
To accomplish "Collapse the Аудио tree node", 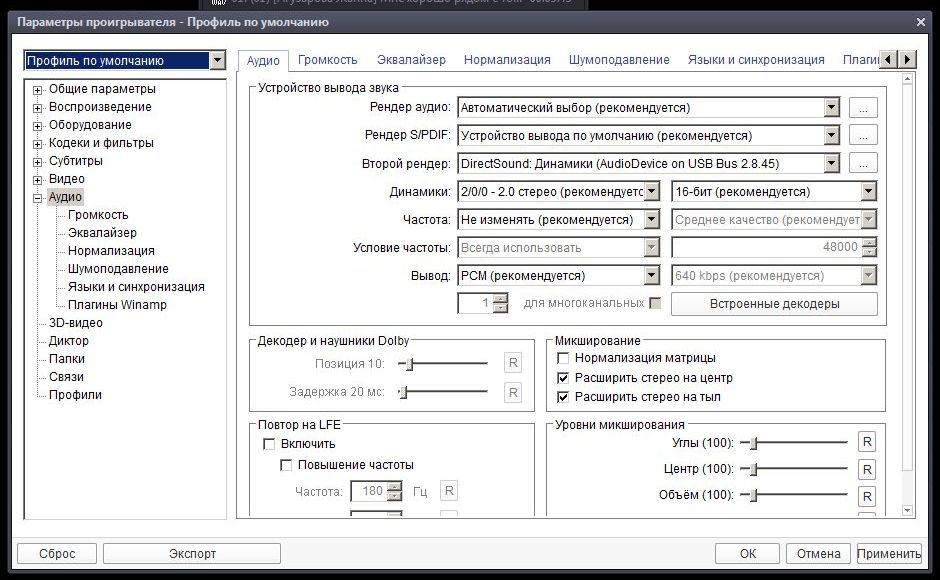I will (38, 198).
